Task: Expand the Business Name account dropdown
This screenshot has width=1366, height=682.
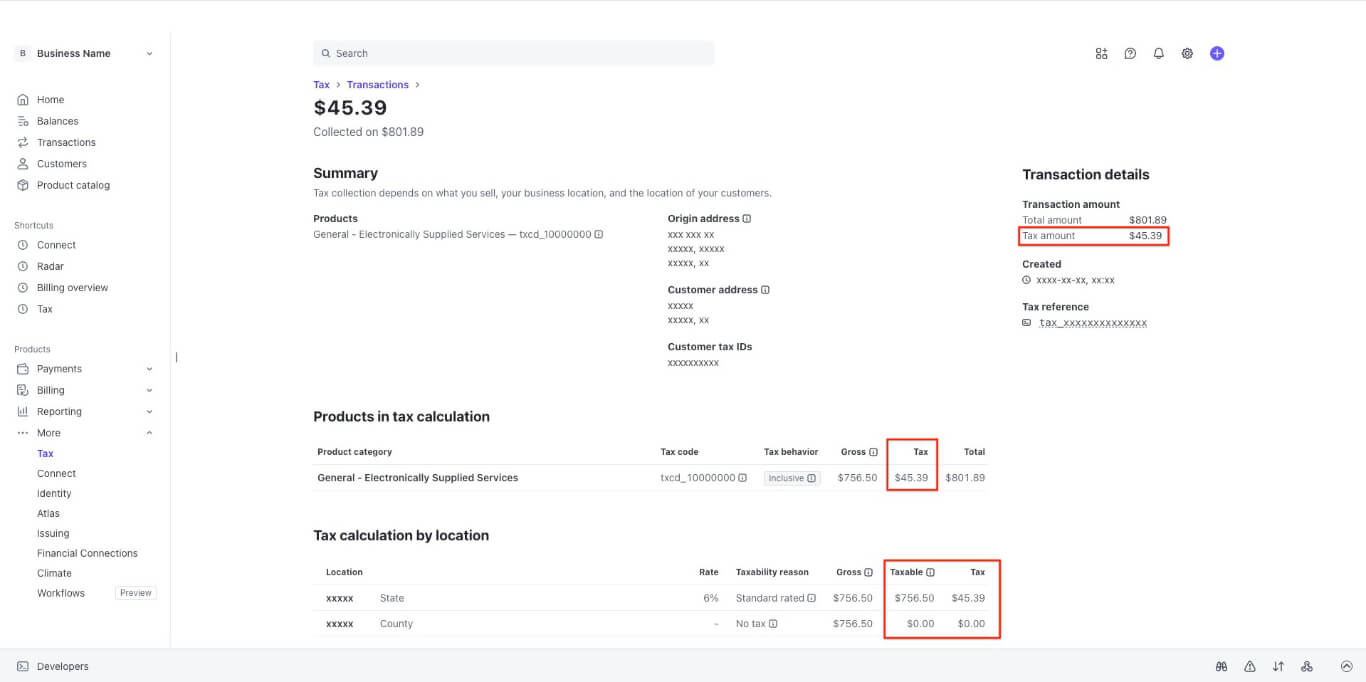Action: click(149, 54)
